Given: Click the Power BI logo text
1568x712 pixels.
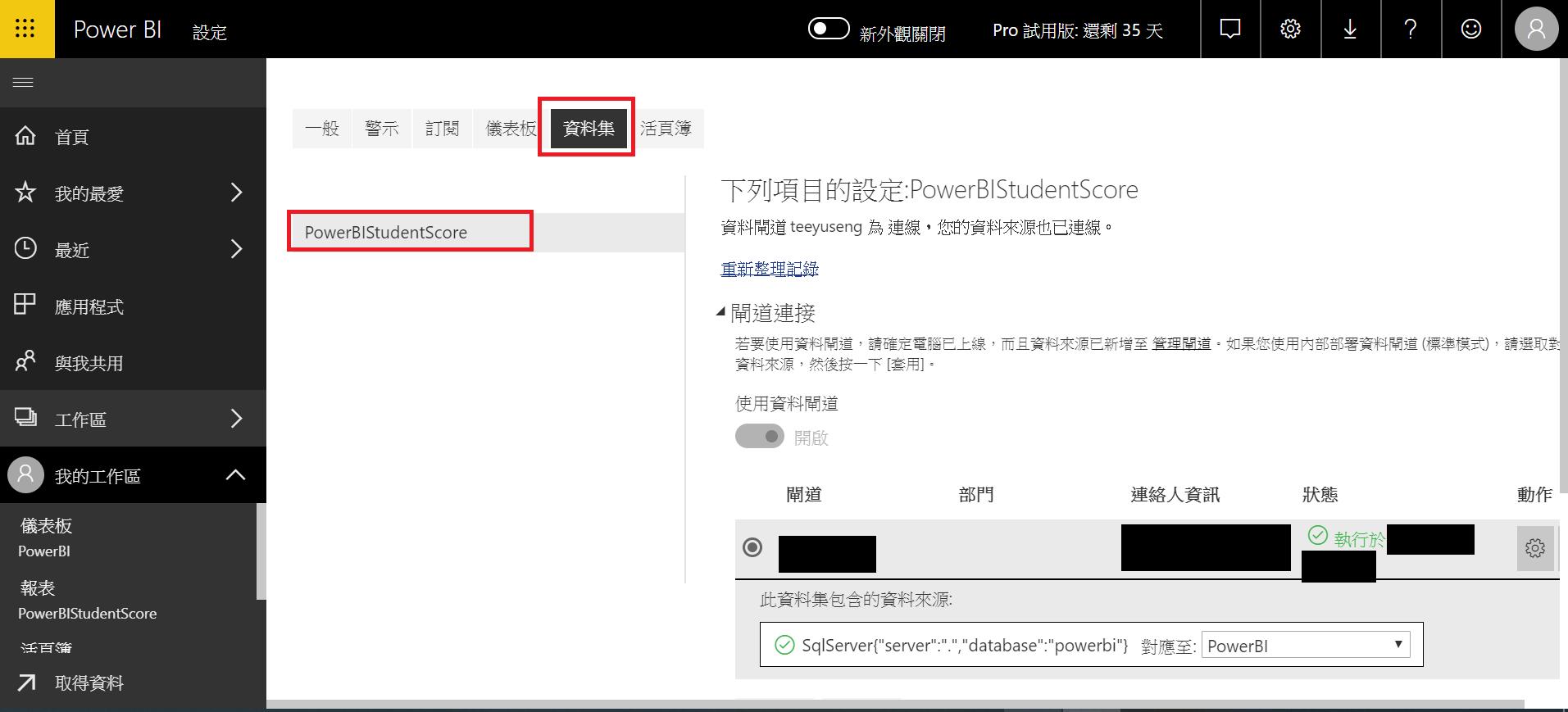Looking at the screenshot, I should 117,29.
